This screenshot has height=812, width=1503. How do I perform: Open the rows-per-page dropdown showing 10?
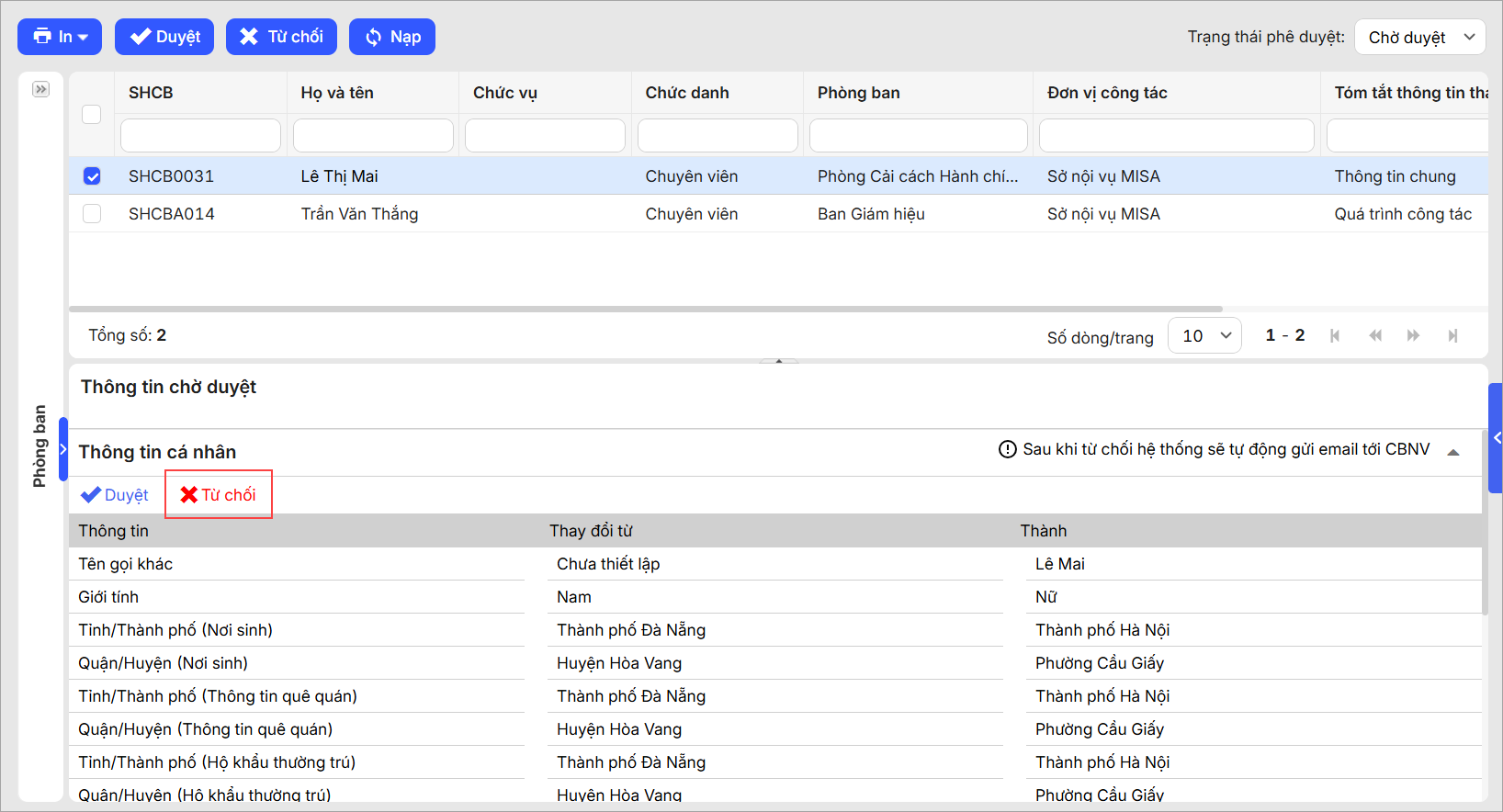[x=1204, y=336]
